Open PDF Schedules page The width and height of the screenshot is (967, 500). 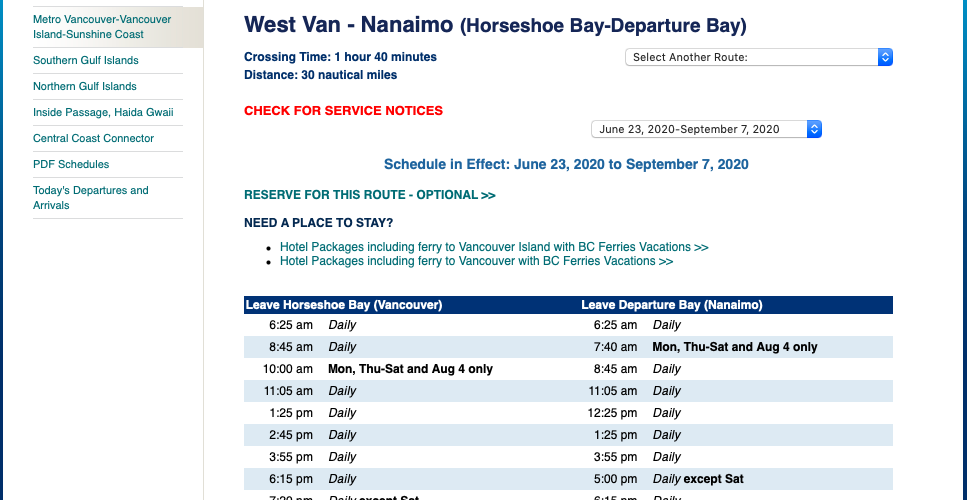(x=71, y=164)
